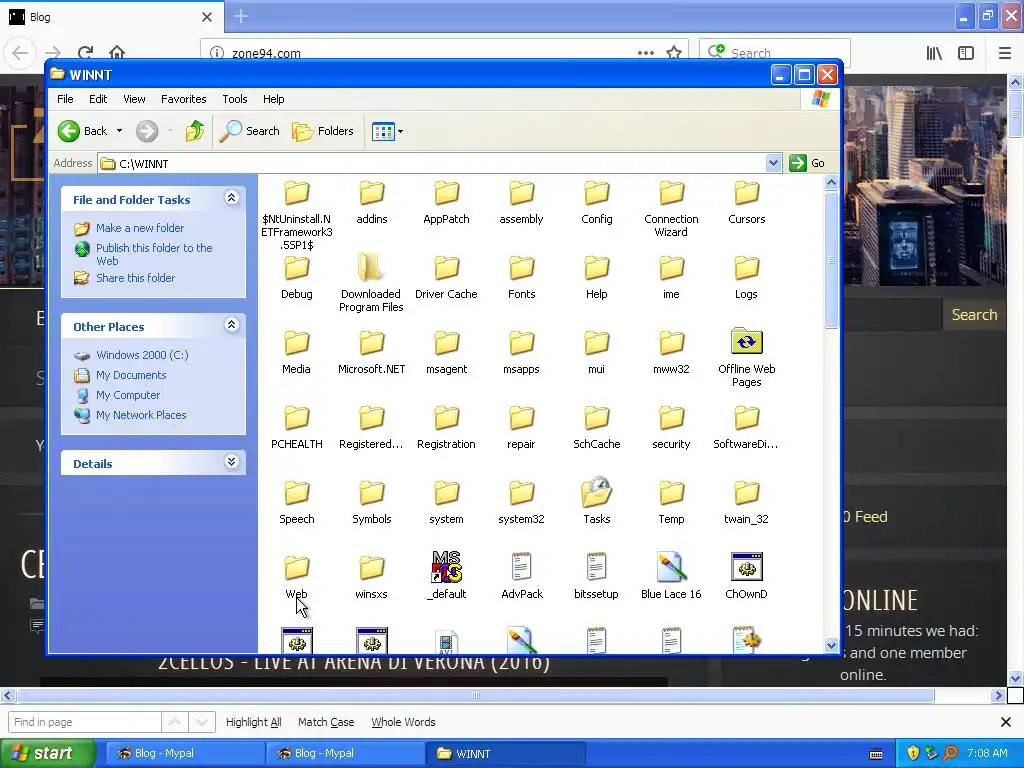Open the Help menu
This screenshot has height=768, width=1024.
tap(274, 99)
